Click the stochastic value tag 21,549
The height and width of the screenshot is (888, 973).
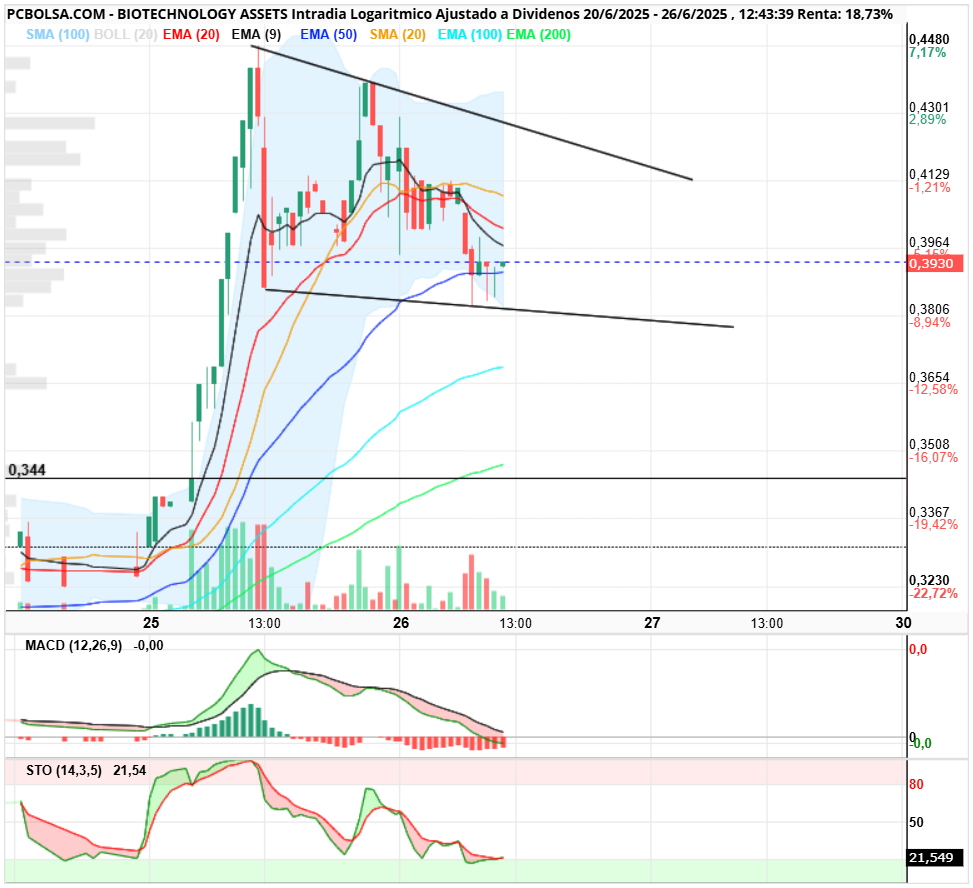pyautogui.click(x=935, y=858)
